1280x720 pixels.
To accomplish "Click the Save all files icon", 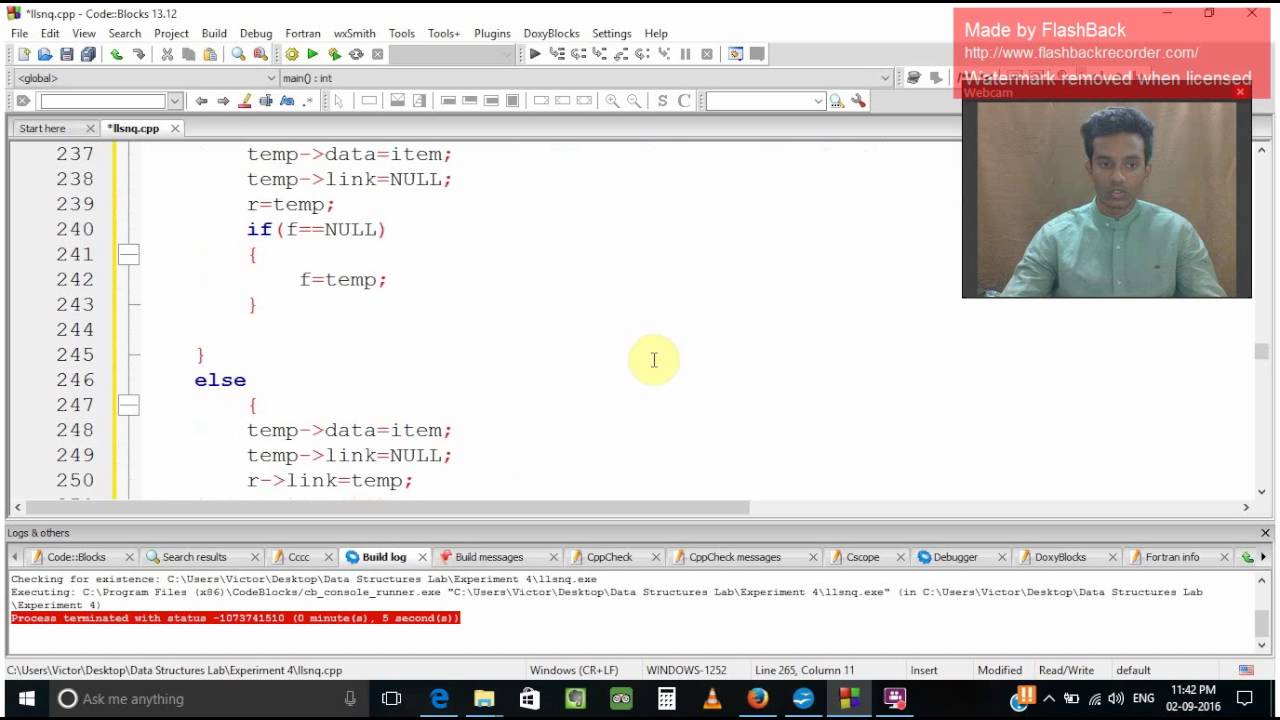I will pyautogui.click(x=88, y=54).
